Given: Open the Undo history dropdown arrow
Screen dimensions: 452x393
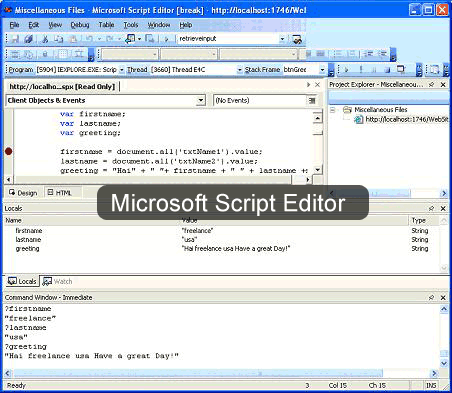Looking at the screenshot, I should click(99, 39).
